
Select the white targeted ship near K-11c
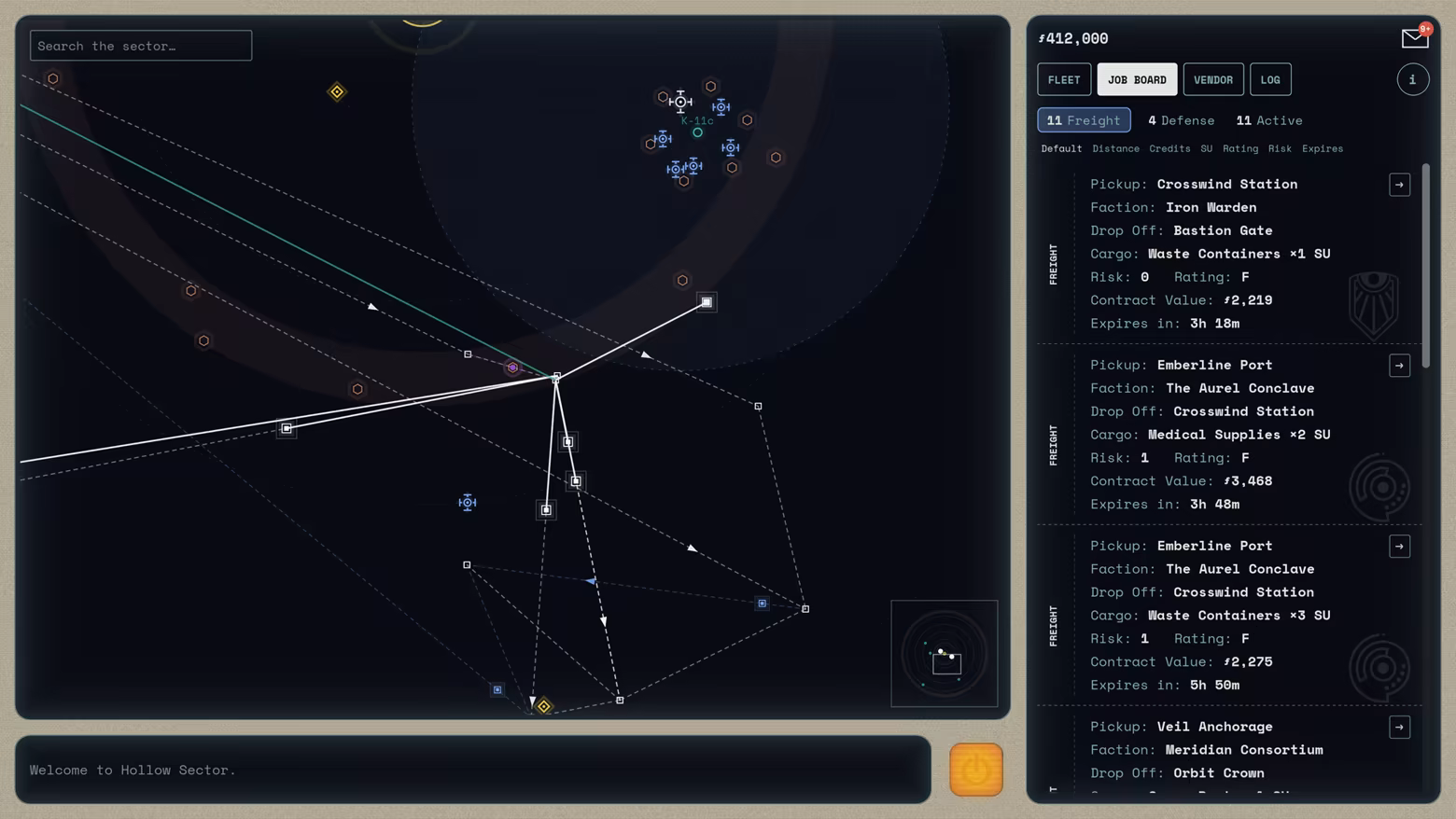680,102
